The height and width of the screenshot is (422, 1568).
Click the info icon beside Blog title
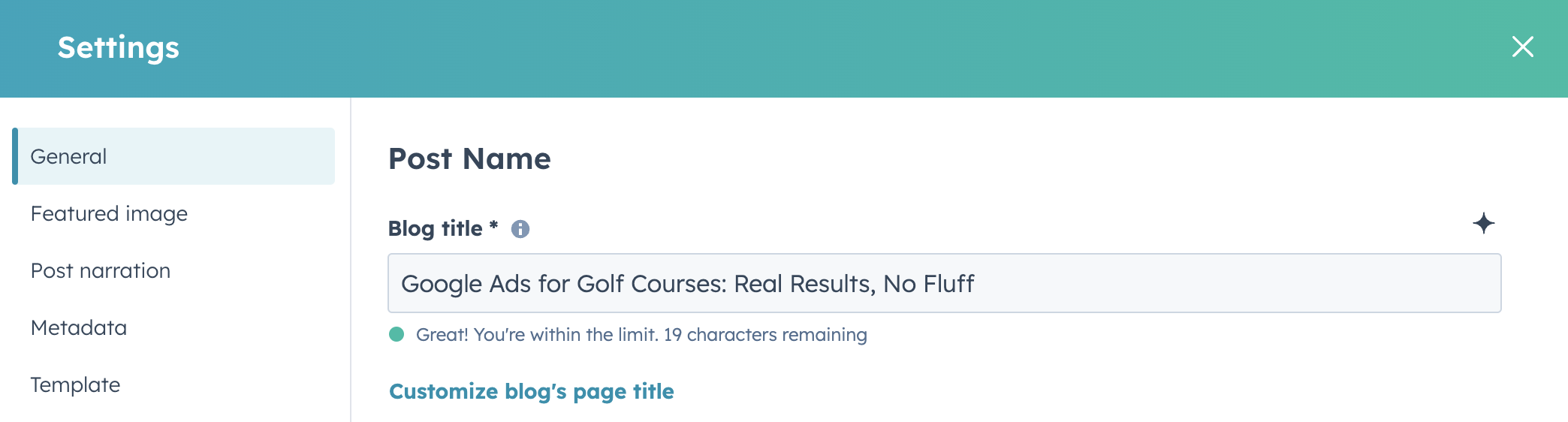[x=520, y=229]
